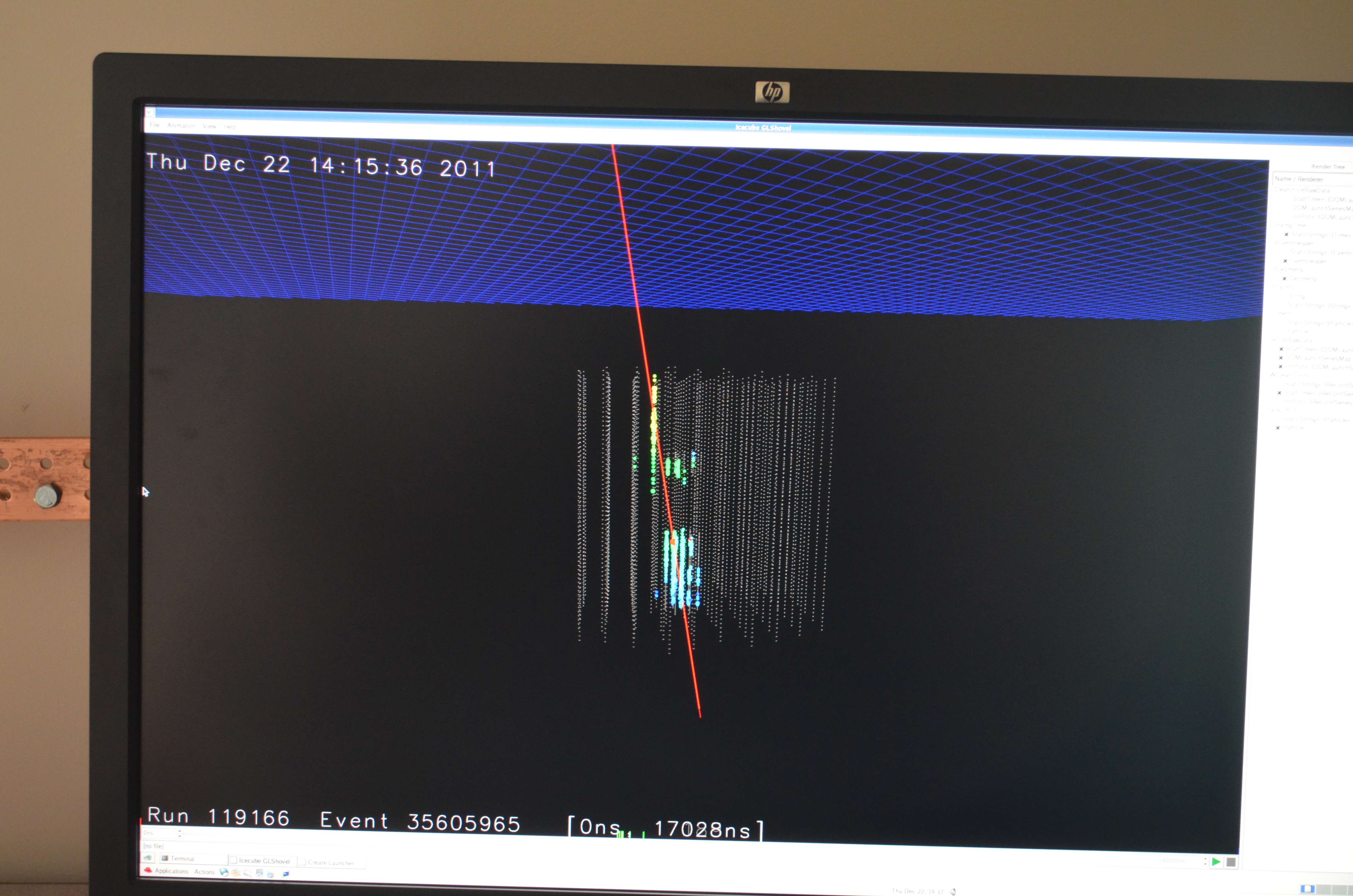Click the terminal launcher icon in bottom panel

[286, 874]
